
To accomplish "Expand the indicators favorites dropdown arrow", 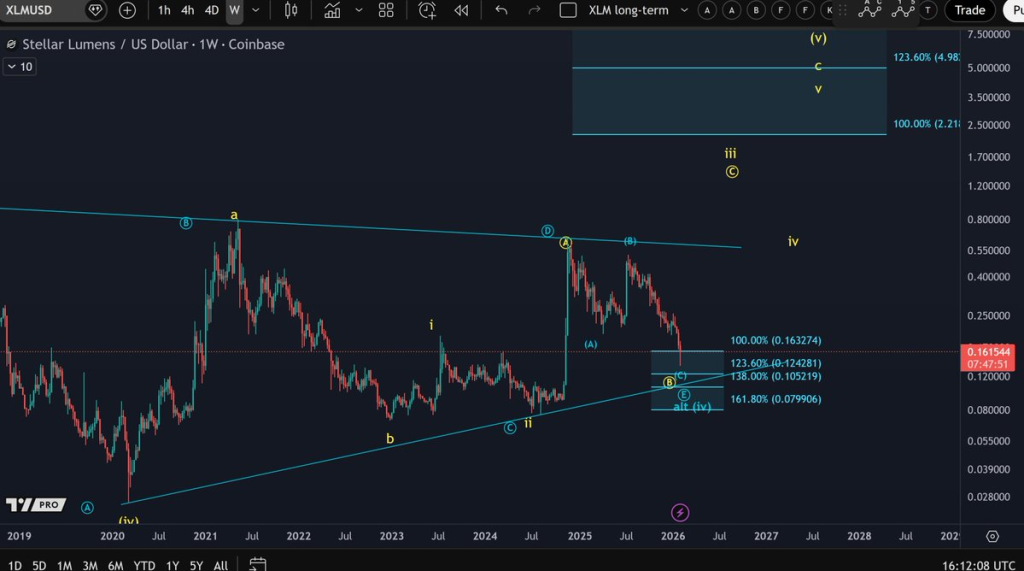I will pos(359,10).
